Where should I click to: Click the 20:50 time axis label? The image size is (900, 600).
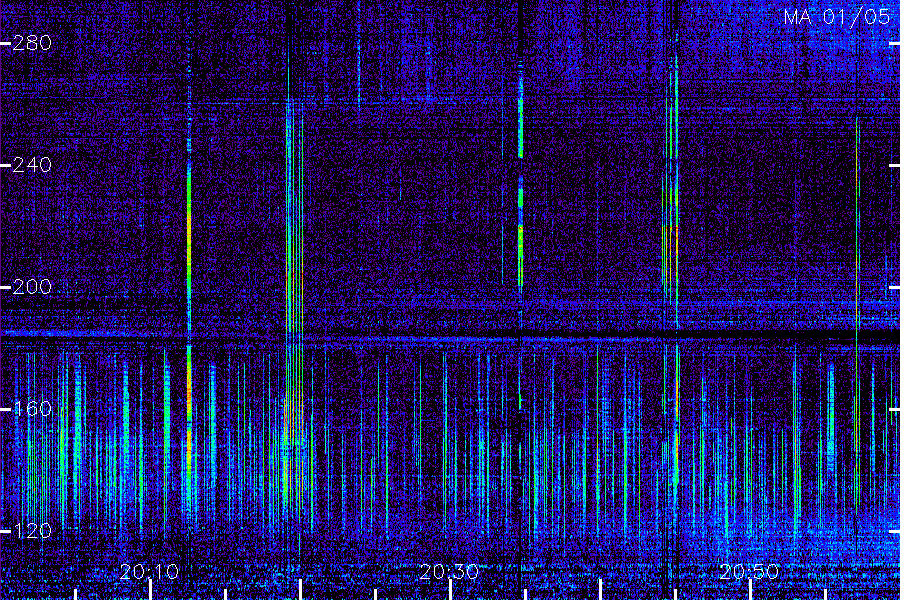click(x=749, y=572)
